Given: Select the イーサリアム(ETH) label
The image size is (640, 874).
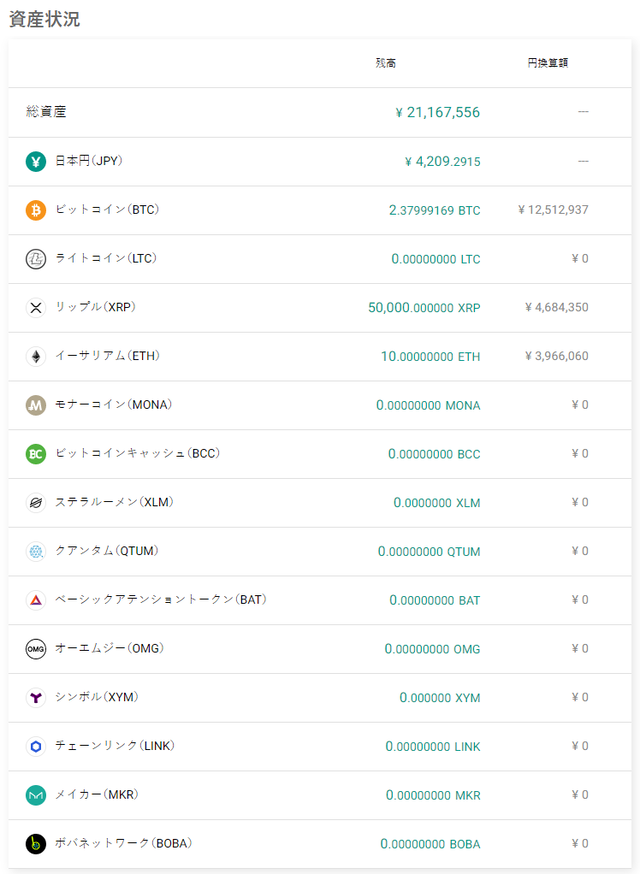Looking at the screenshot, I should (x=108, y=356).
